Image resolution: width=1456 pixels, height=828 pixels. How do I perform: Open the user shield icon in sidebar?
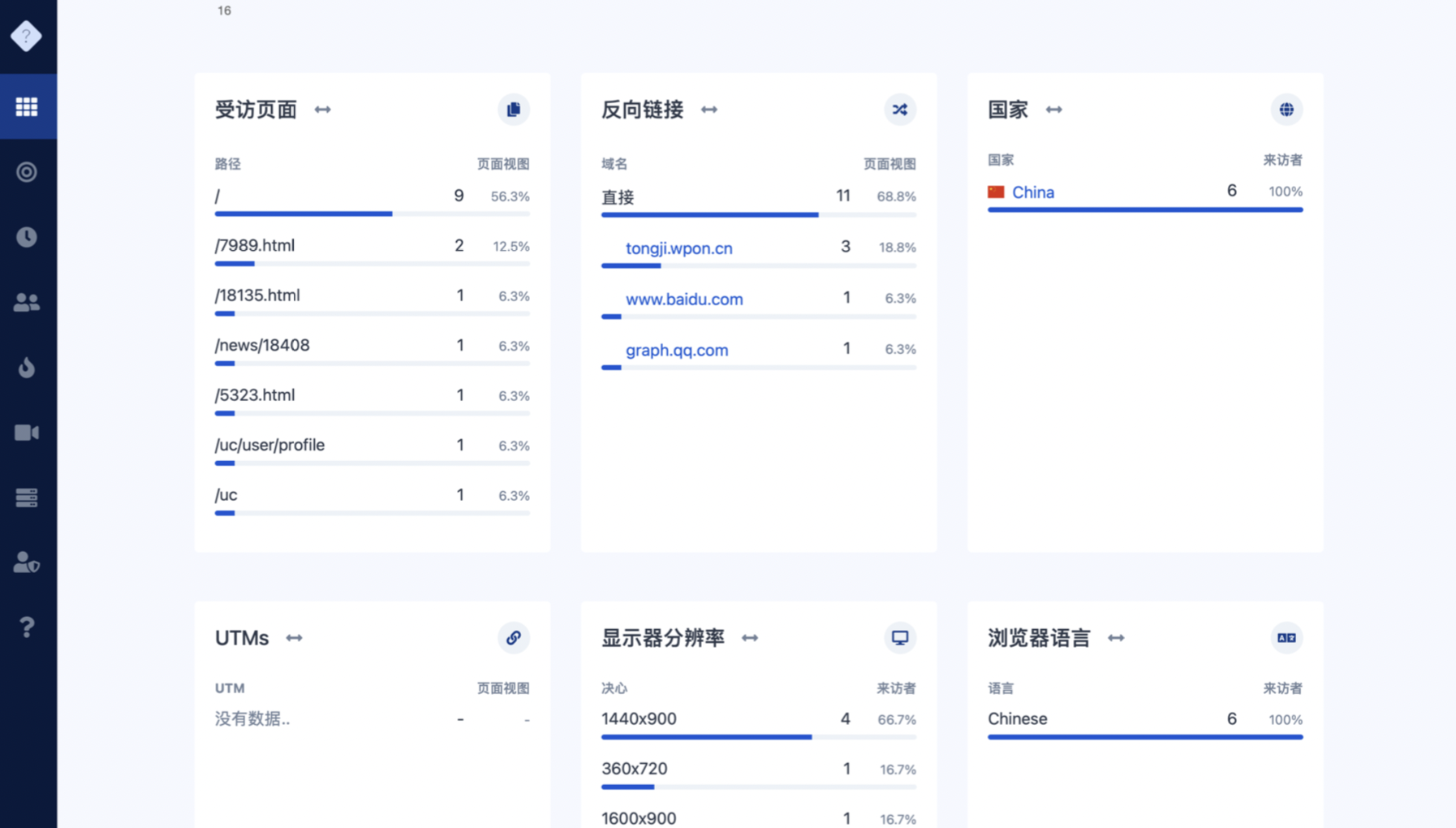[x=27, y=563]
